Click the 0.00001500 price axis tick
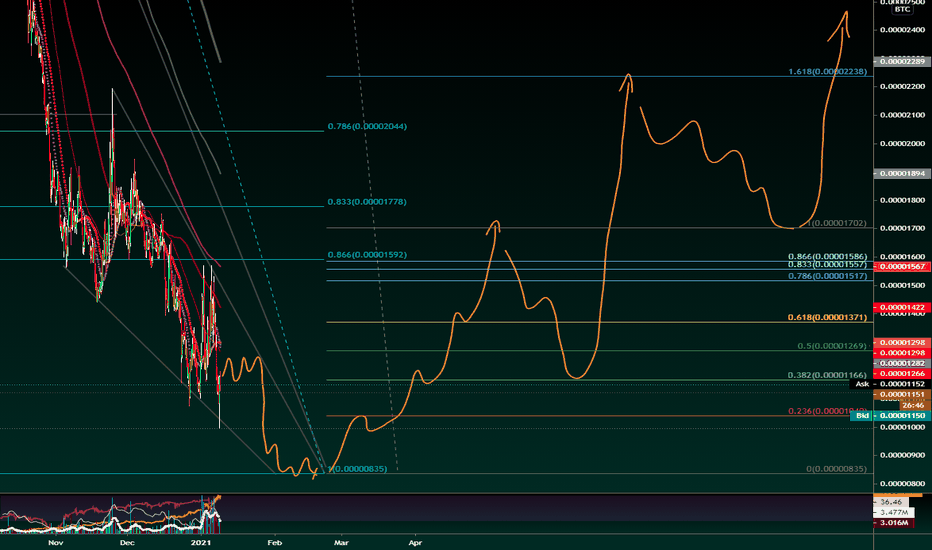This screenshot has height=550, width=932. tap(902, 285)
